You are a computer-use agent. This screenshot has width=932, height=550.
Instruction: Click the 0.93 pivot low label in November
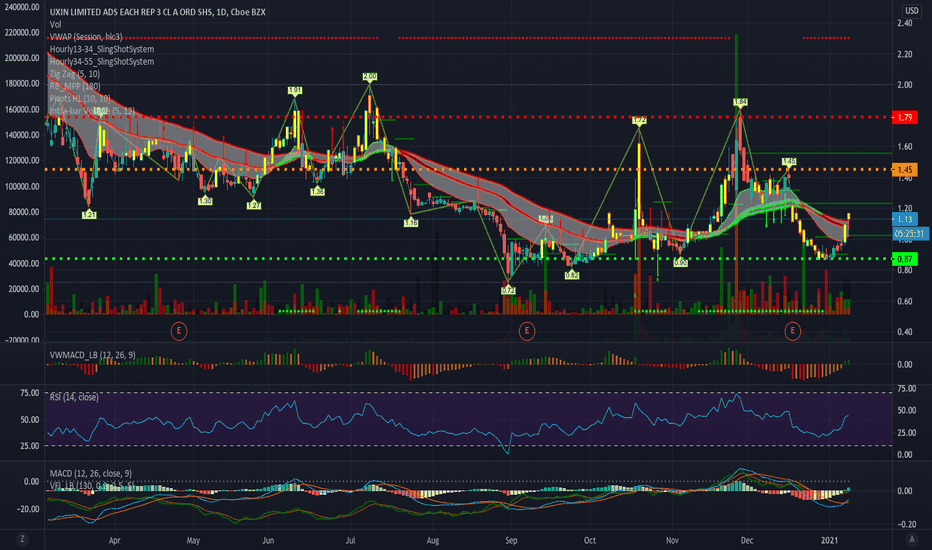[681, 262]
